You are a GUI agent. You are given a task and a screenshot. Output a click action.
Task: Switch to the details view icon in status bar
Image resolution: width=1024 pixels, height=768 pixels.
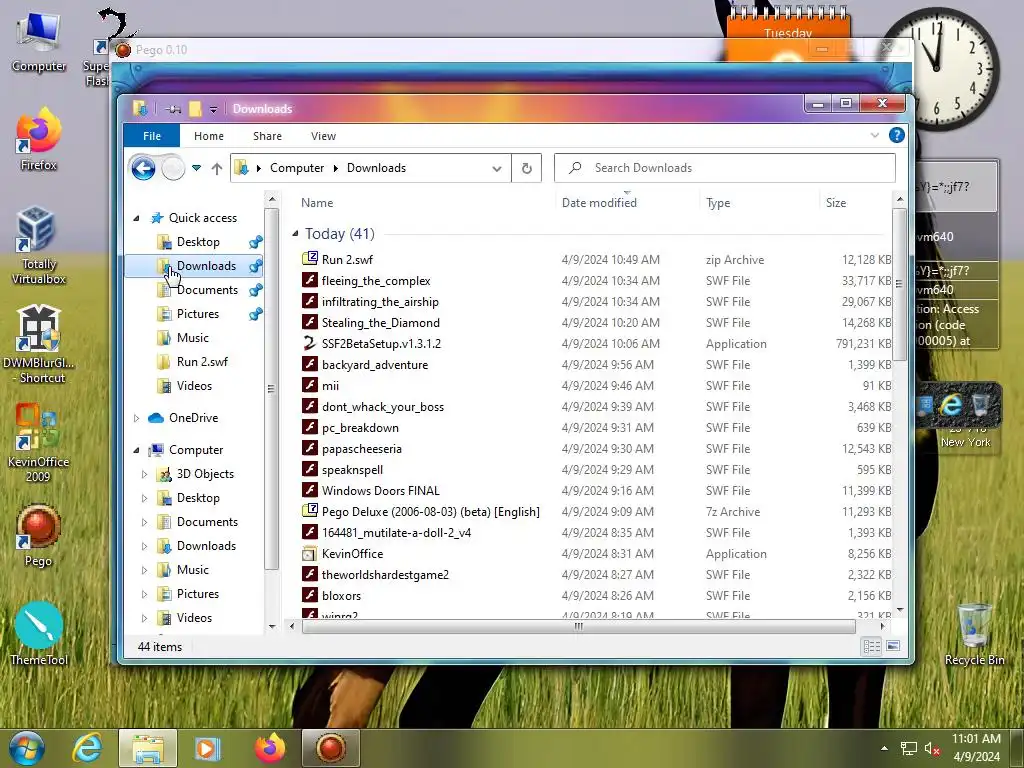[x=872, y=647]
